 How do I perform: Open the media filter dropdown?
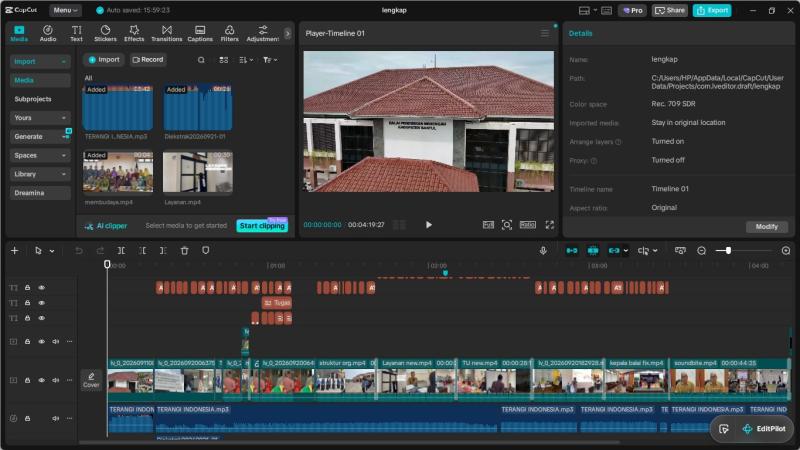click(x=270, y=60)
